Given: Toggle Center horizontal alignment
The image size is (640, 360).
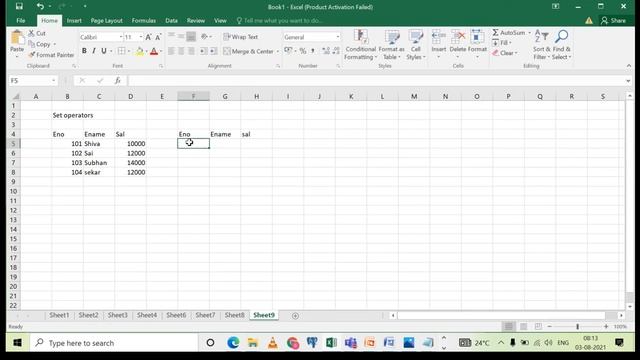Looking at the screenshot, I should 181,51.
